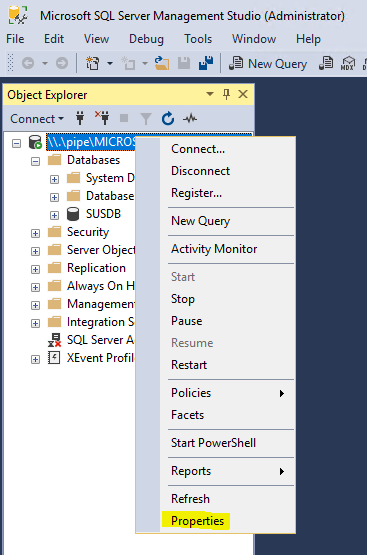This screenshot has height=555, width=367.
Task: Open the Tools menu
Action: coord(198,39)
